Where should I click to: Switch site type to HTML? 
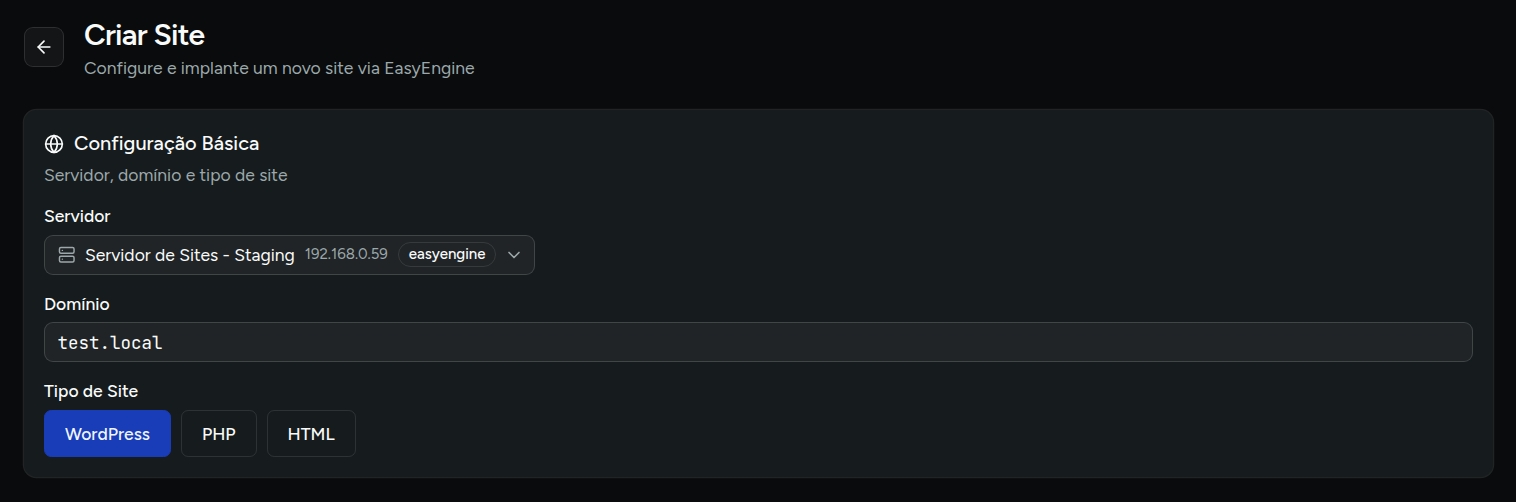coord(311,434)
